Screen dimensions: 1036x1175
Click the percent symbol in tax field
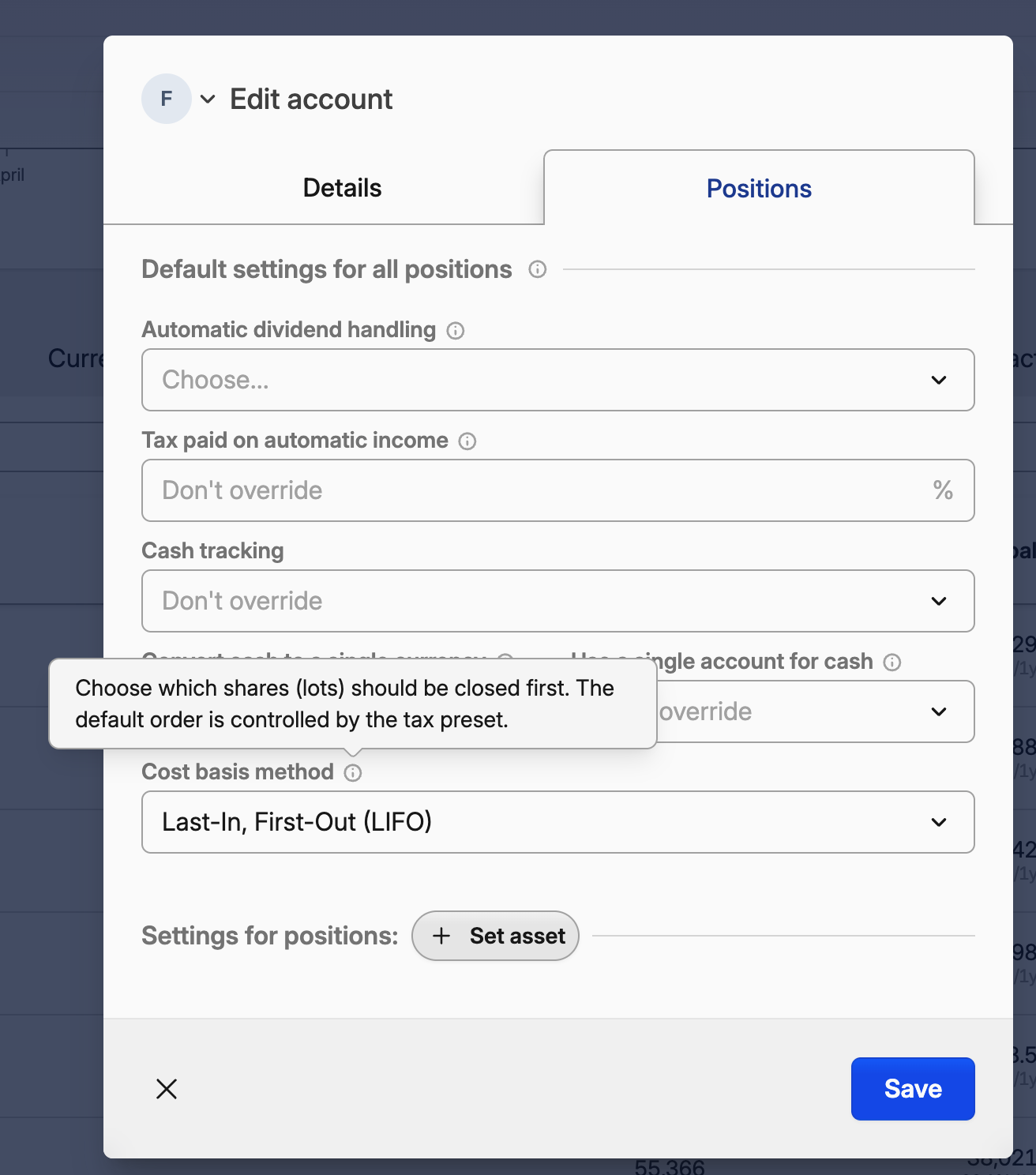click(x=943, y=490)
